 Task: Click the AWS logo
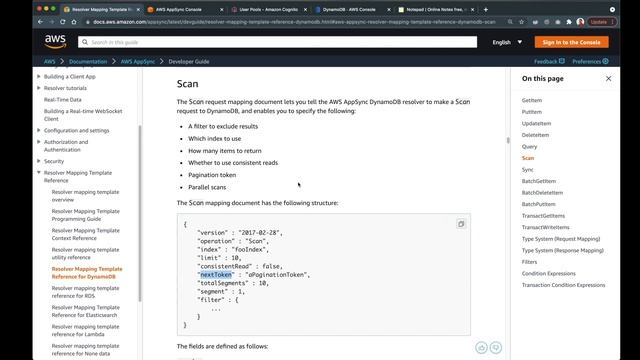pos(56,42)
